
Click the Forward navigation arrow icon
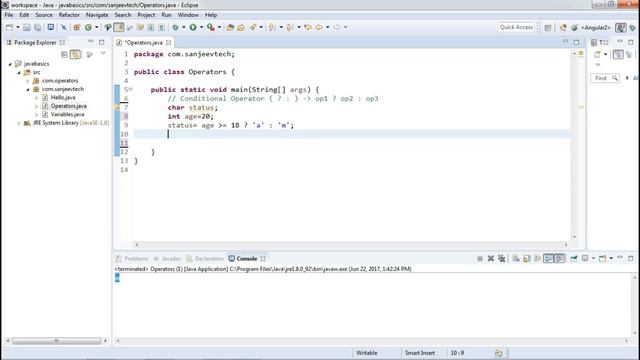(337, 27)
